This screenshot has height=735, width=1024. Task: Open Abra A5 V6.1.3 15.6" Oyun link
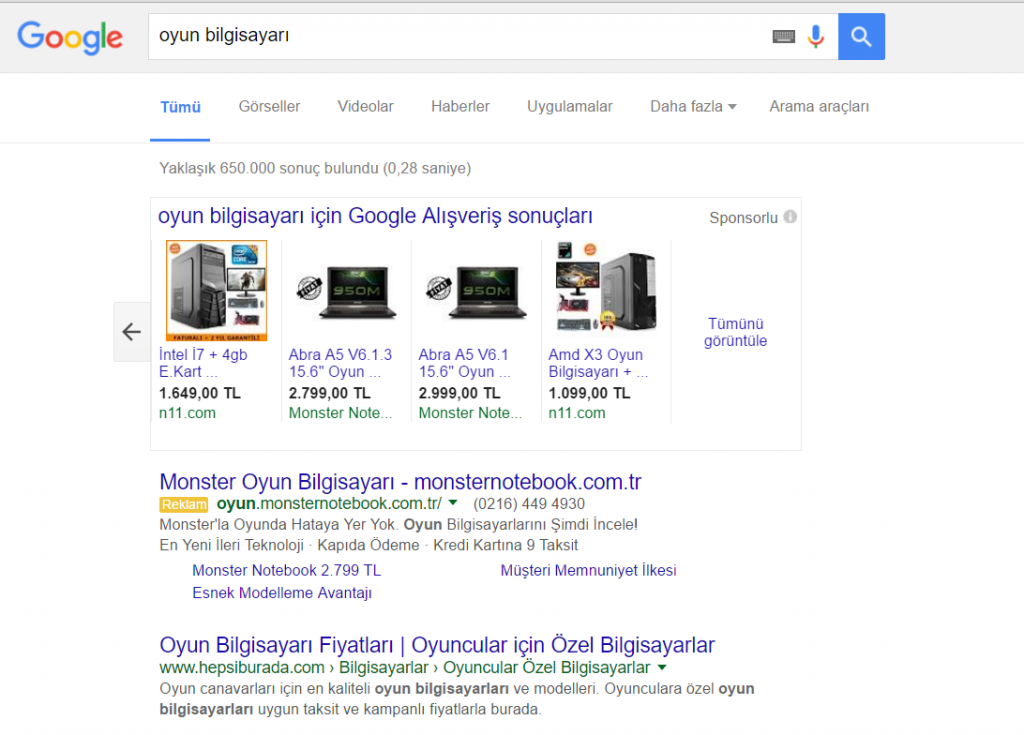click(340, 363)
